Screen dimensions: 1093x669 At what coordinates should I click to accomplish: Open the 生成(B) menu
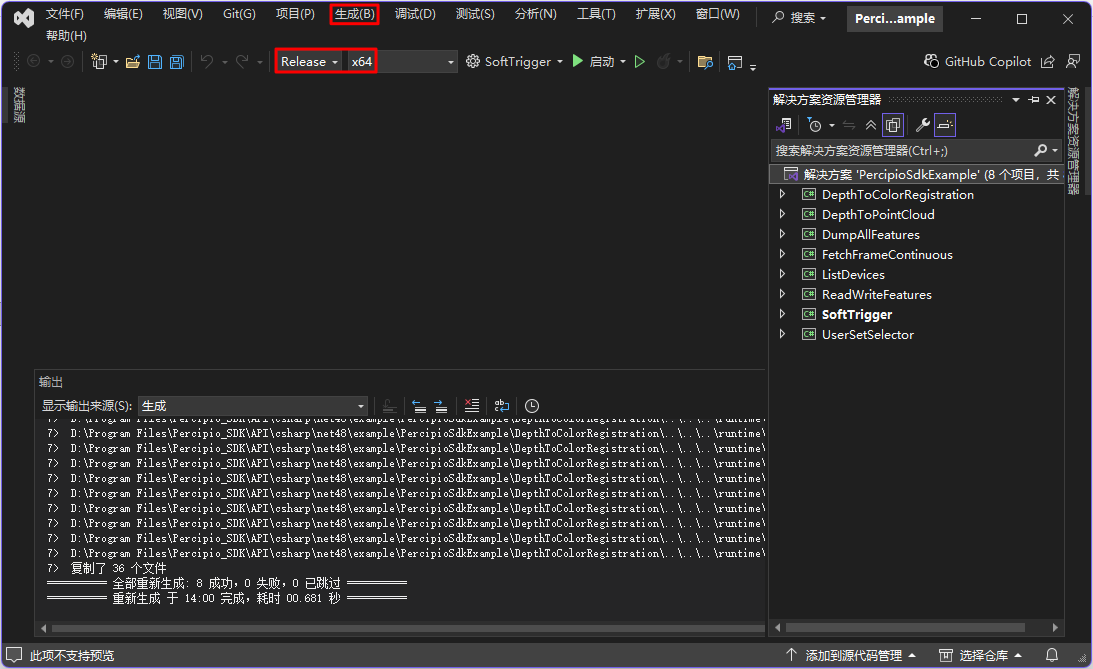pos(354,14)
